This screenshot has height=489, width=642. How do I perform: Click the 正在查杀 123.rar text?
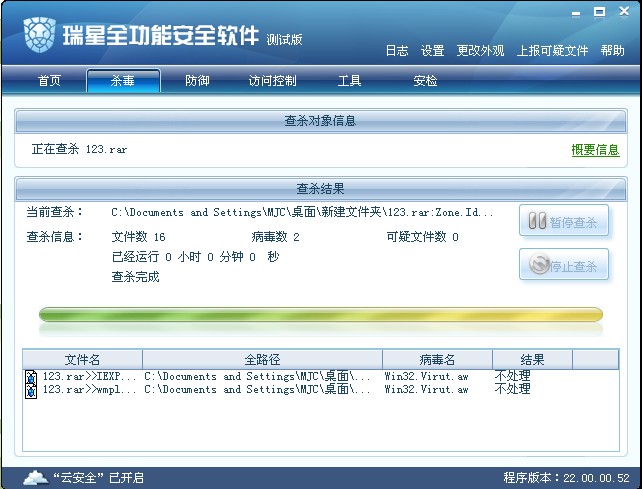point(79,149)
